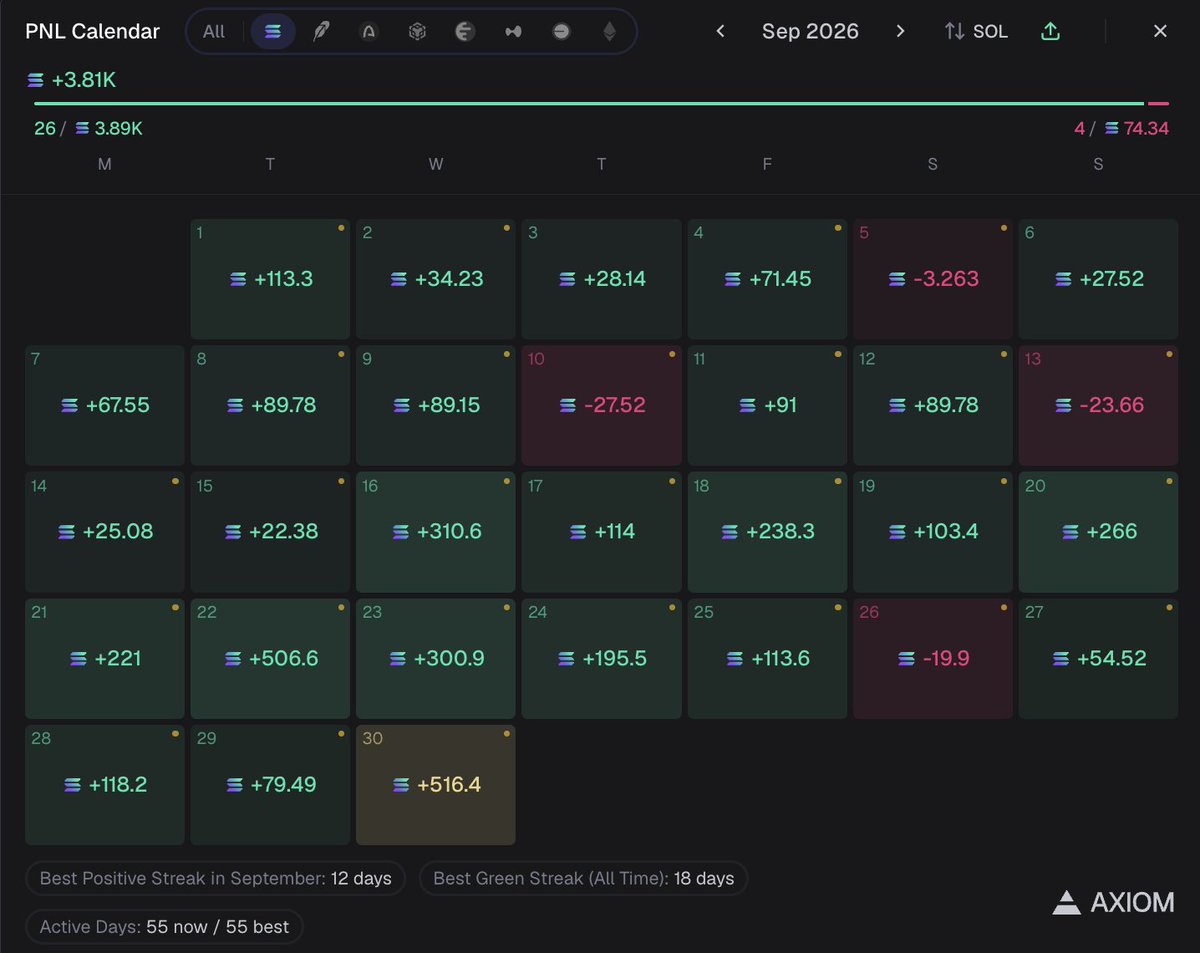1200x953 pixels.
Task: Open day 2 cell showing +34.23
Action: click(436, 279)
